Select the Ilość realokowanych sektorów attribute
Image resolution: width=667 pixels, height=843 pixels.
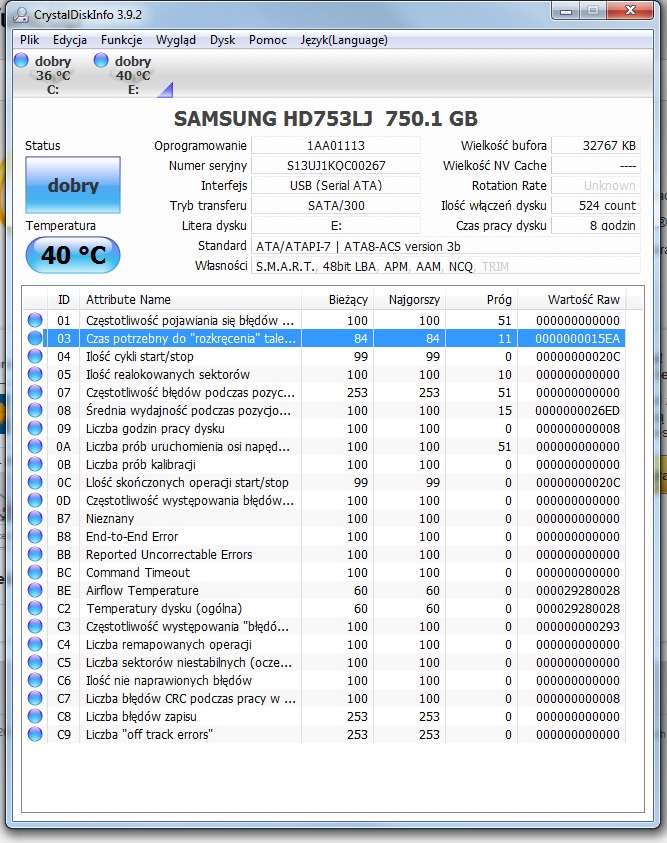[324, 374]
